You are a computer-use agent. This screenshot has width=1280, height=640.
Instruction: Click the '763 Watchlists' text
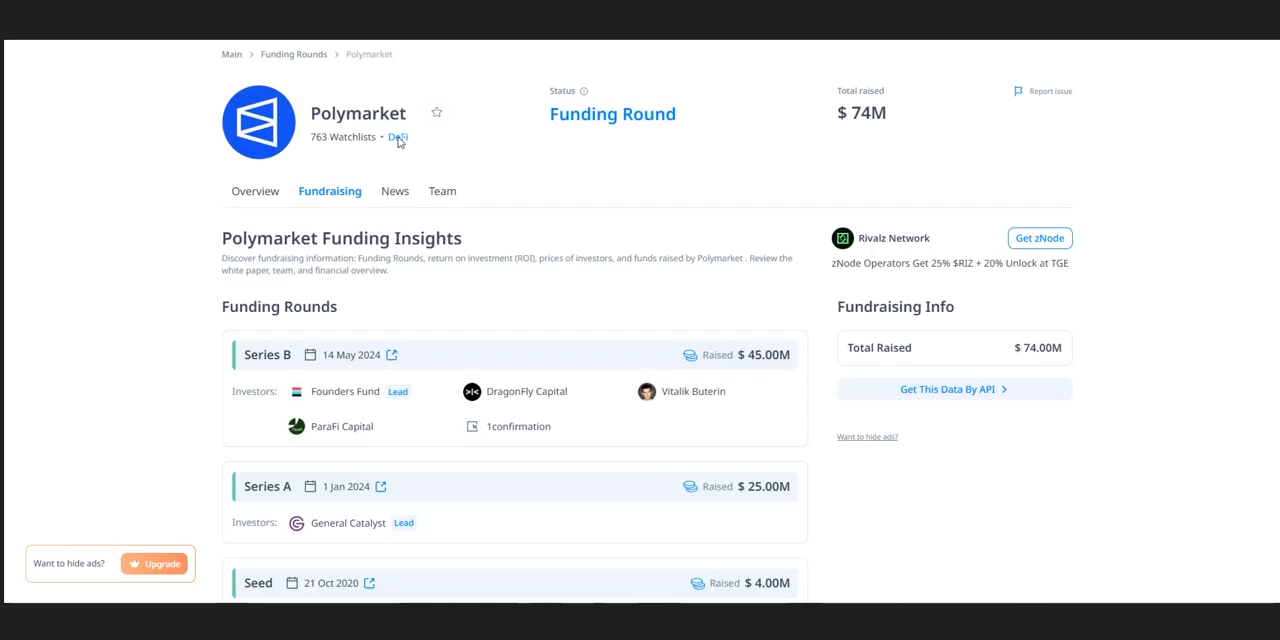(343, 137)
